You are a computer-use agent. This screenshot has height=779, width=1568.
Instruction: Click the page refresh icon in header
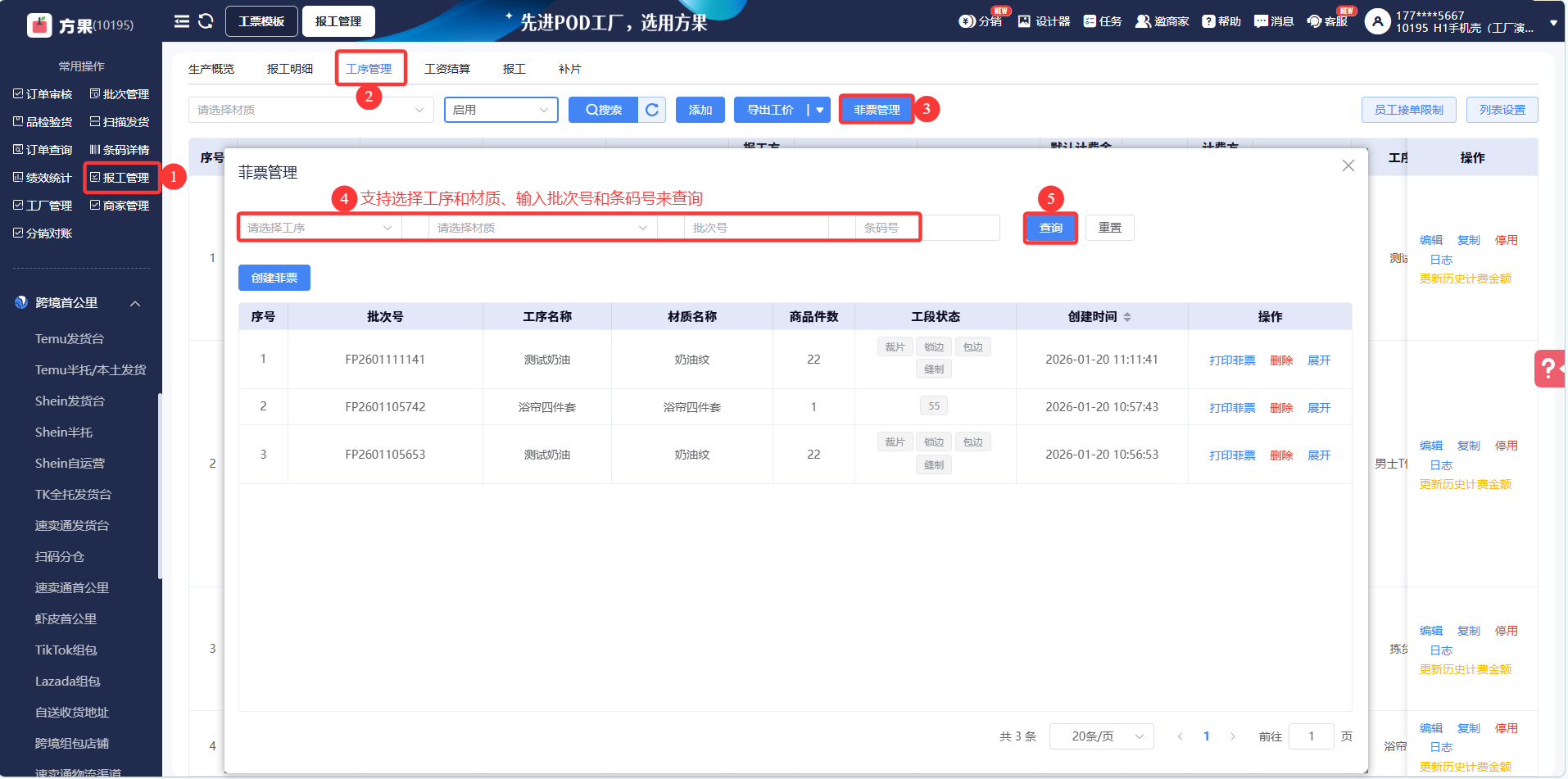click(206, 21)
